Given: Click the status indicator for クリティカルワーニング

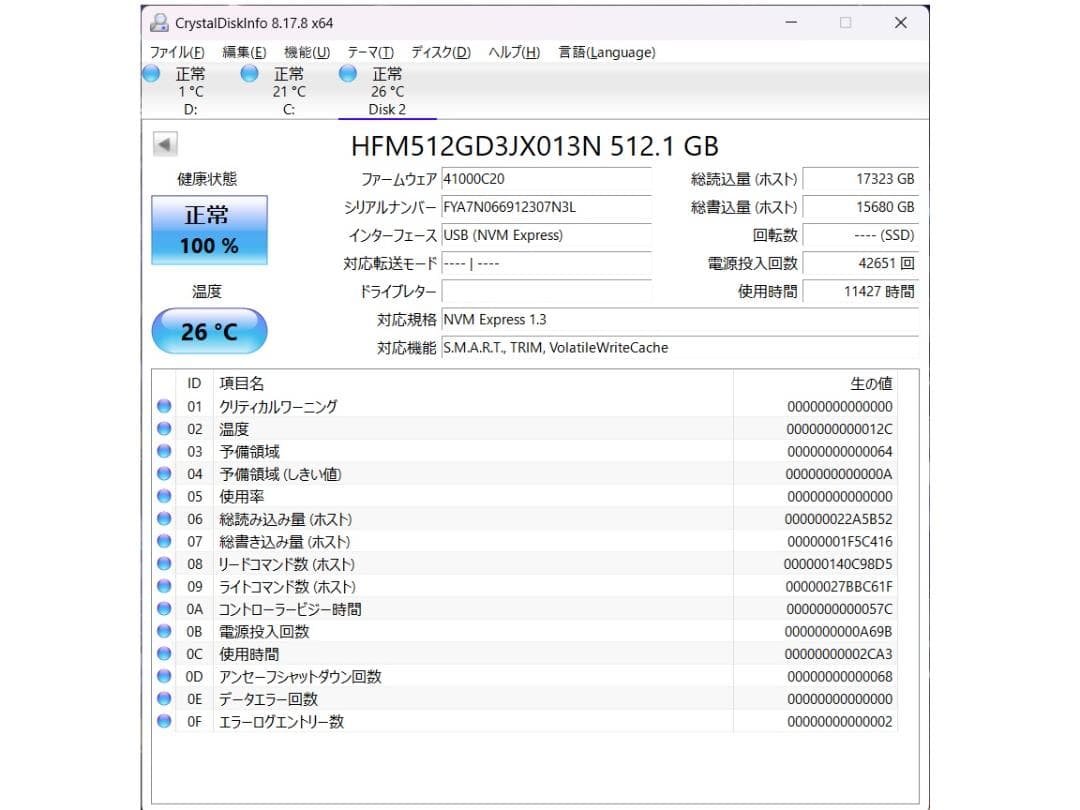Looking at the screenshot, I should (163, 406).
